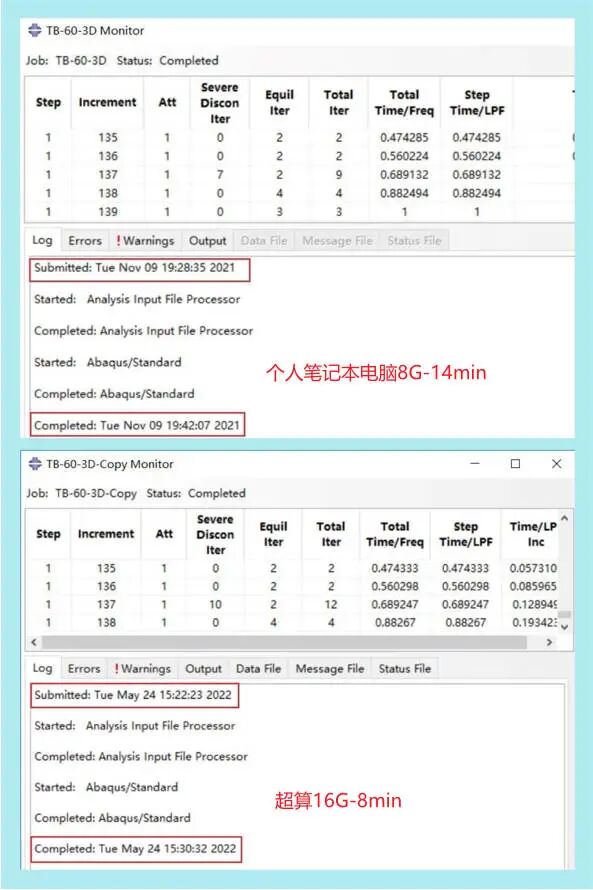The image size is (593, 890).
Task: Open the Output tab in TB-60-3D-Copy Monitor
Action: click(x=203, y=669)
